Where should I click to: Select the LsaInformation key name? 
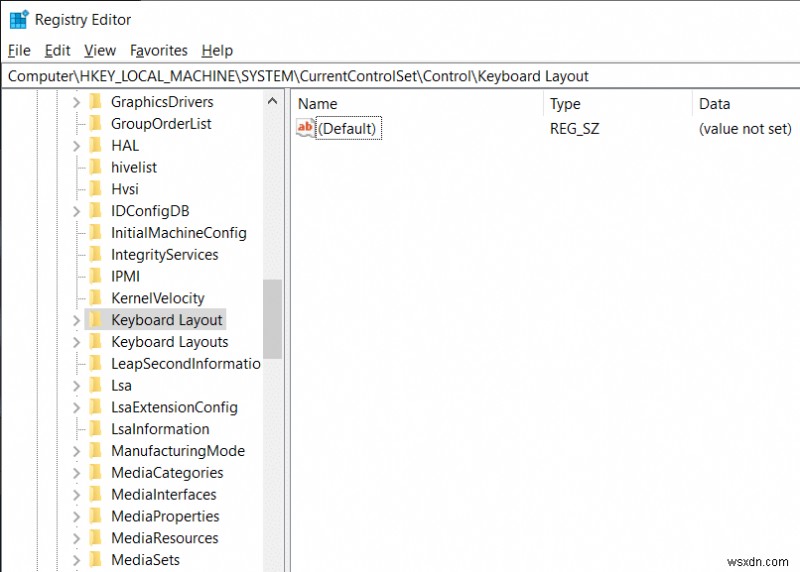[160, 429]
